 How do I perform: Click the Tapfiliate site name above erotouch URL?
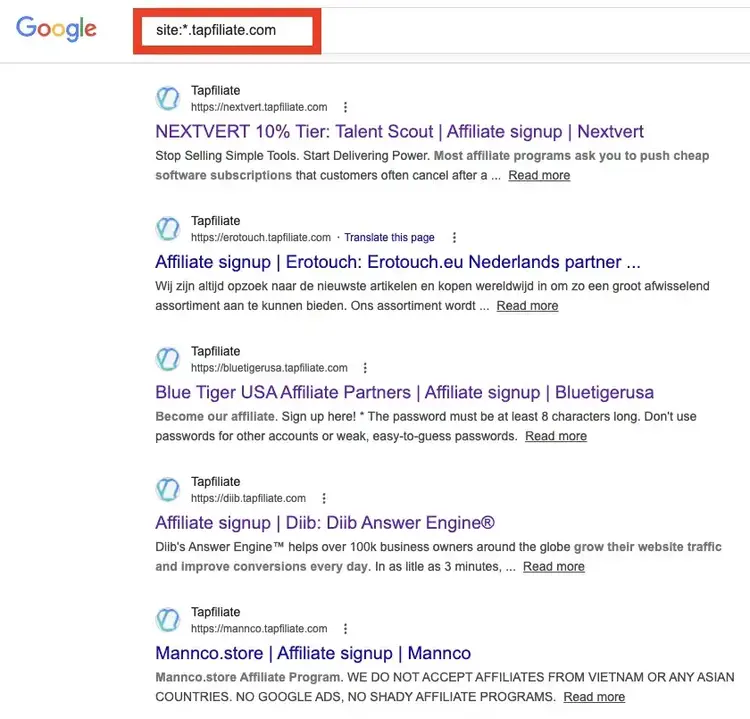click(216, 221)
